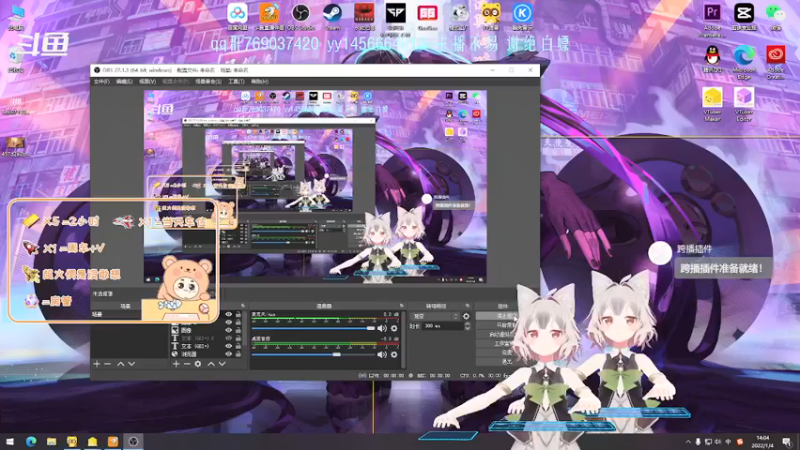
Task: Open the QQ penguin desktop icon
Action: point(712,59)
